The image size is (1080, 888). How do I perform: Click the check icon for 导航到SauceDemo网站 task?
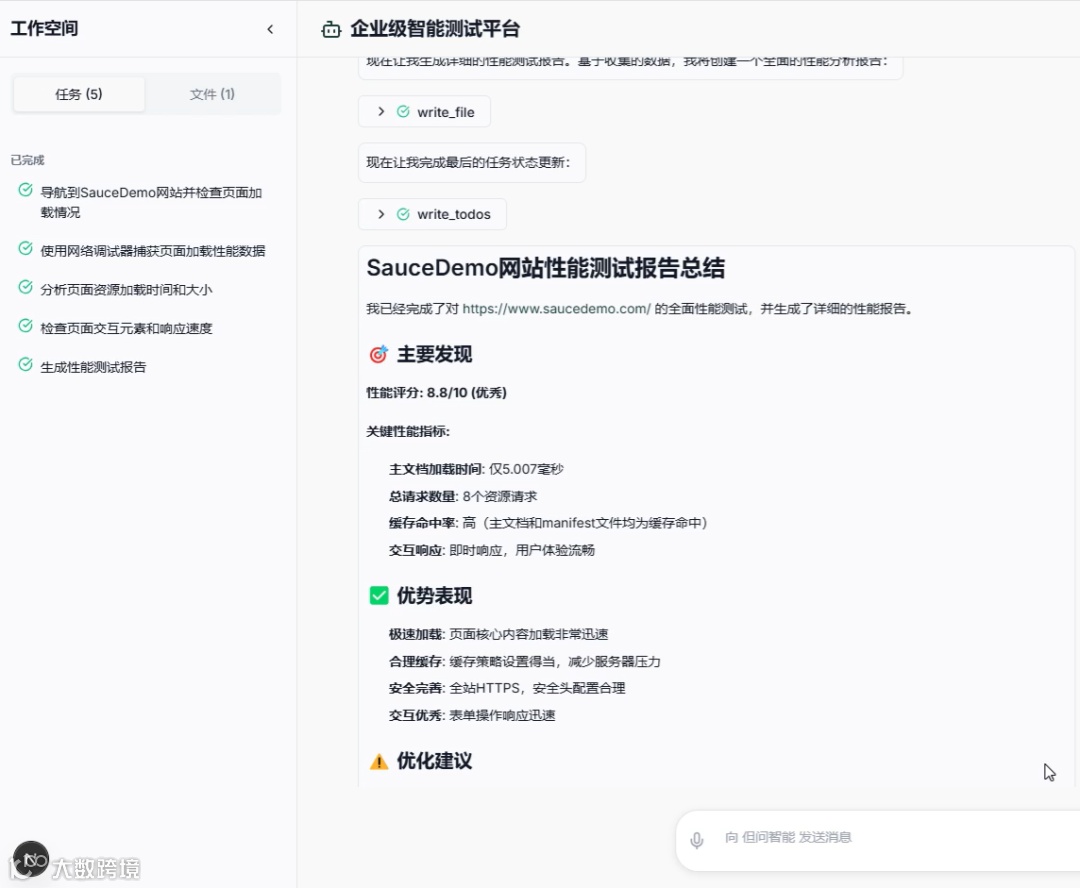point(25,189)
